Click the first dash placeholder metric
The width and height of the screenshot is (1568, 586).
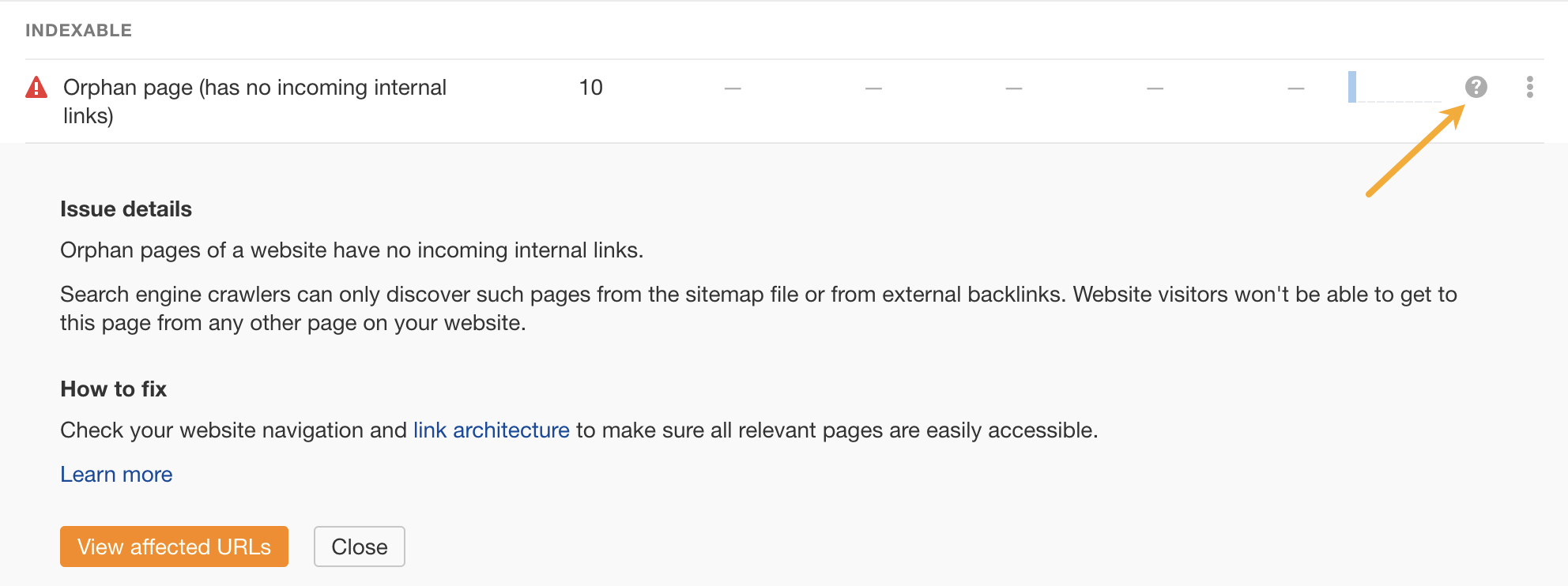(732, 88)
